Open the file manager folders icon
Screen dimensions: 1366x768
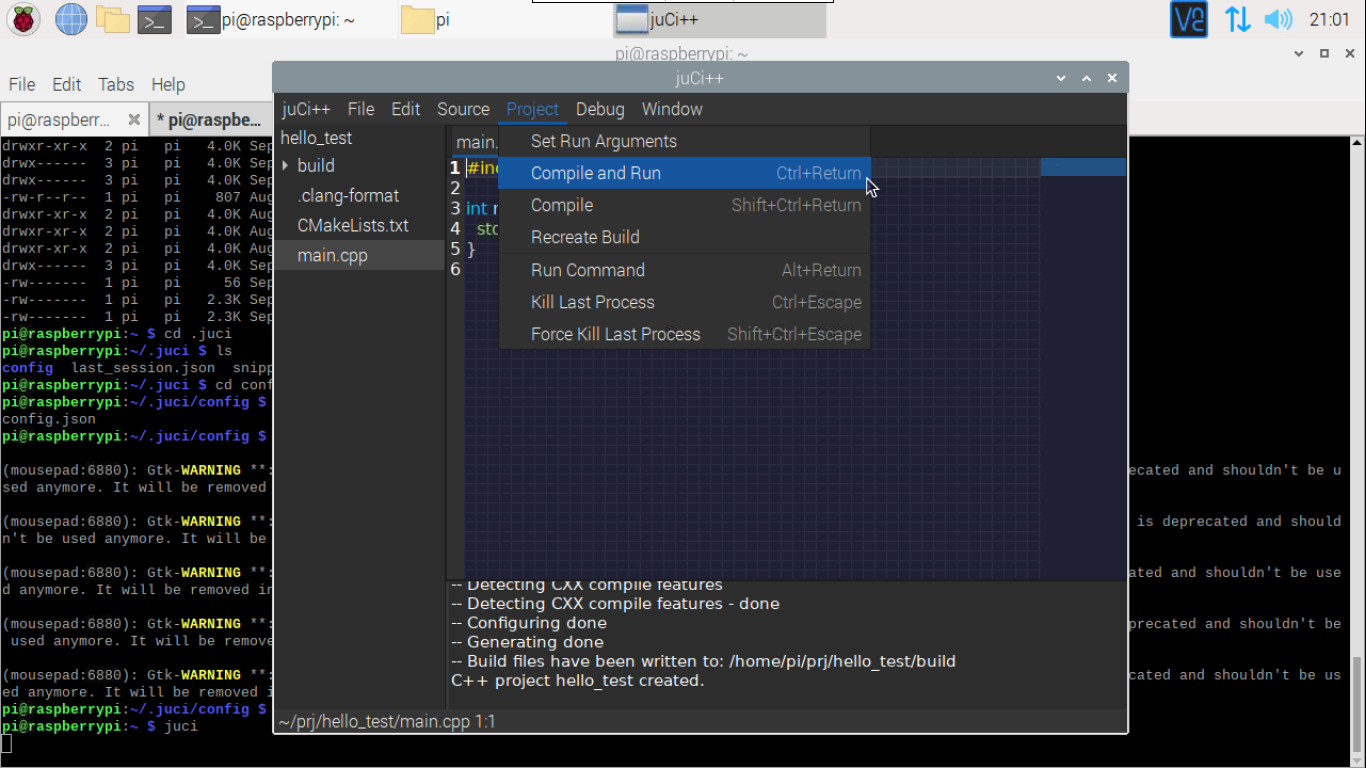113,19
